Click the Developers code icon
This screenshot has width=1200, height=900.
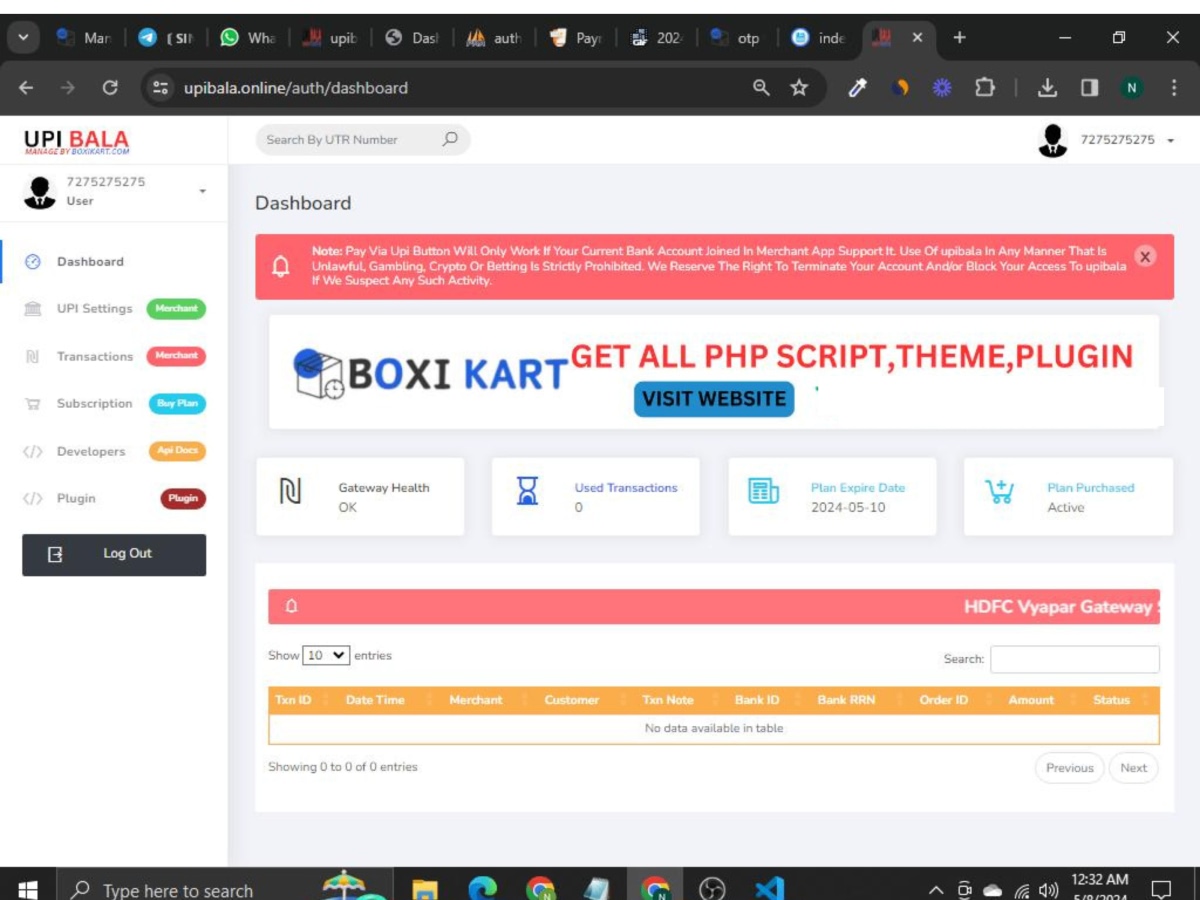pyautogui.click(x=33, y=451)
